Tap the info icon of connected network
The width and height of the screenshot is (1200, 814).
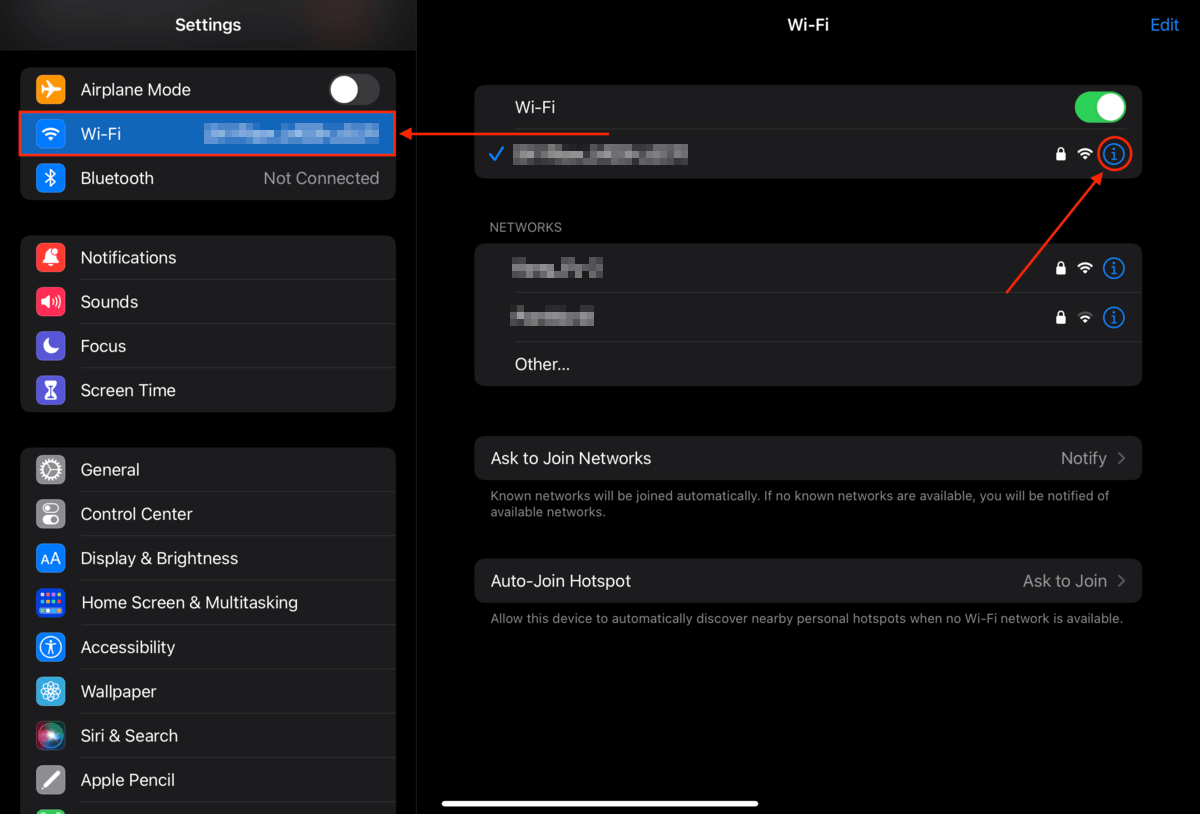pos(1114,154)
